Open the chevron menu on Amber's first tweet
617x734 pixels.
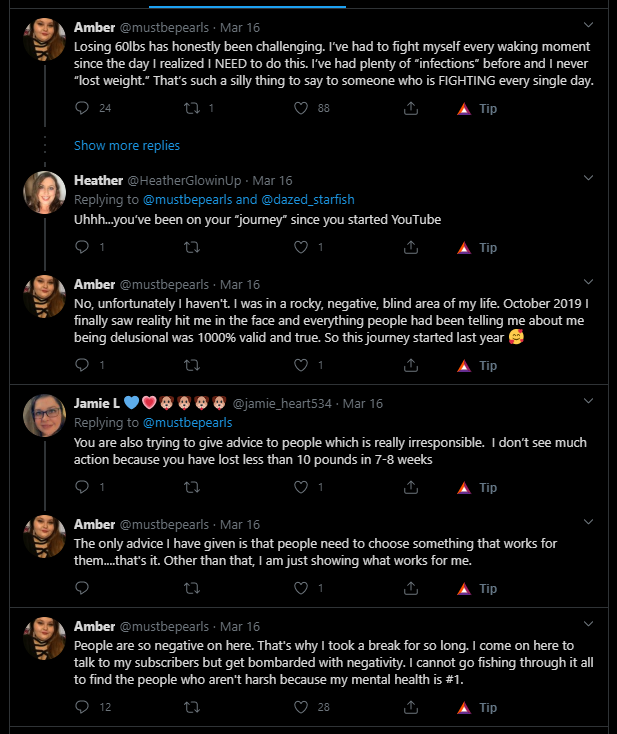tap(588, 25)
